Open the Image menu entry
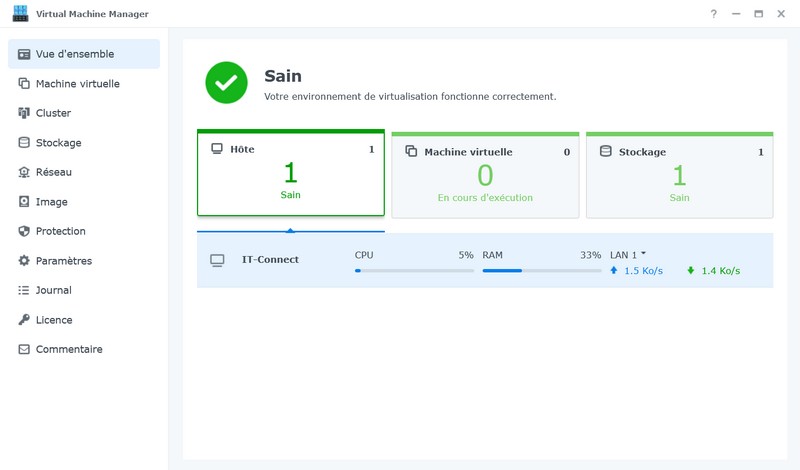 click(x=52, y=202)
